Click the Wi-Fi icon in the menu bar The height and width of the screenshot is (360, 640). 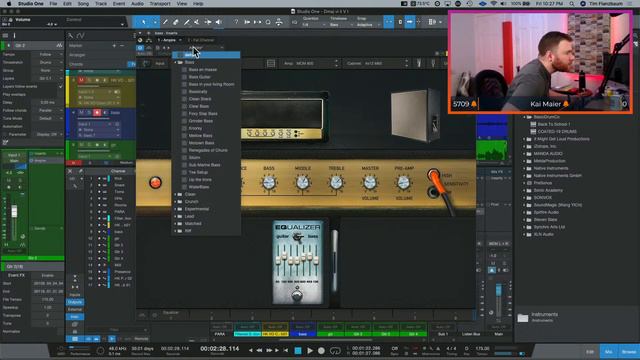tap(494, 3)
